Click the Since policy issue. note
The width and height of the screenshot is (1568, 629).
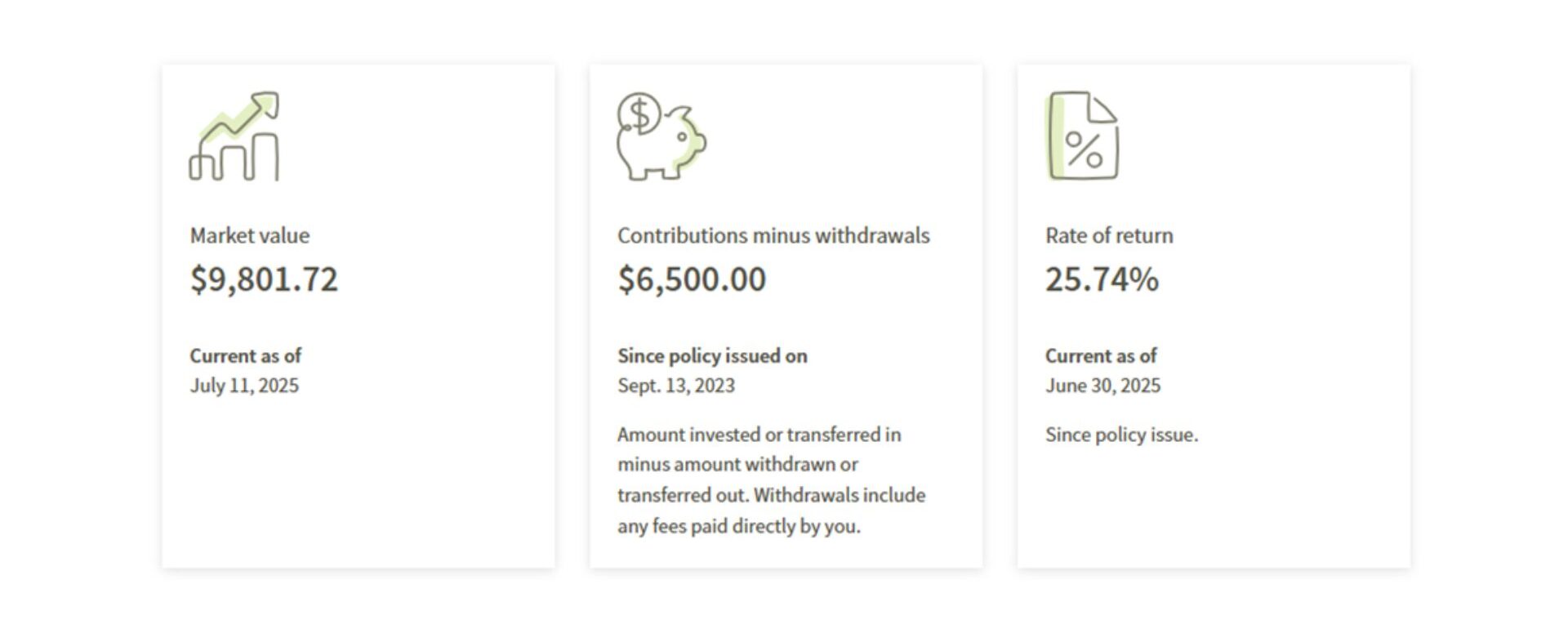(1121, 435)
